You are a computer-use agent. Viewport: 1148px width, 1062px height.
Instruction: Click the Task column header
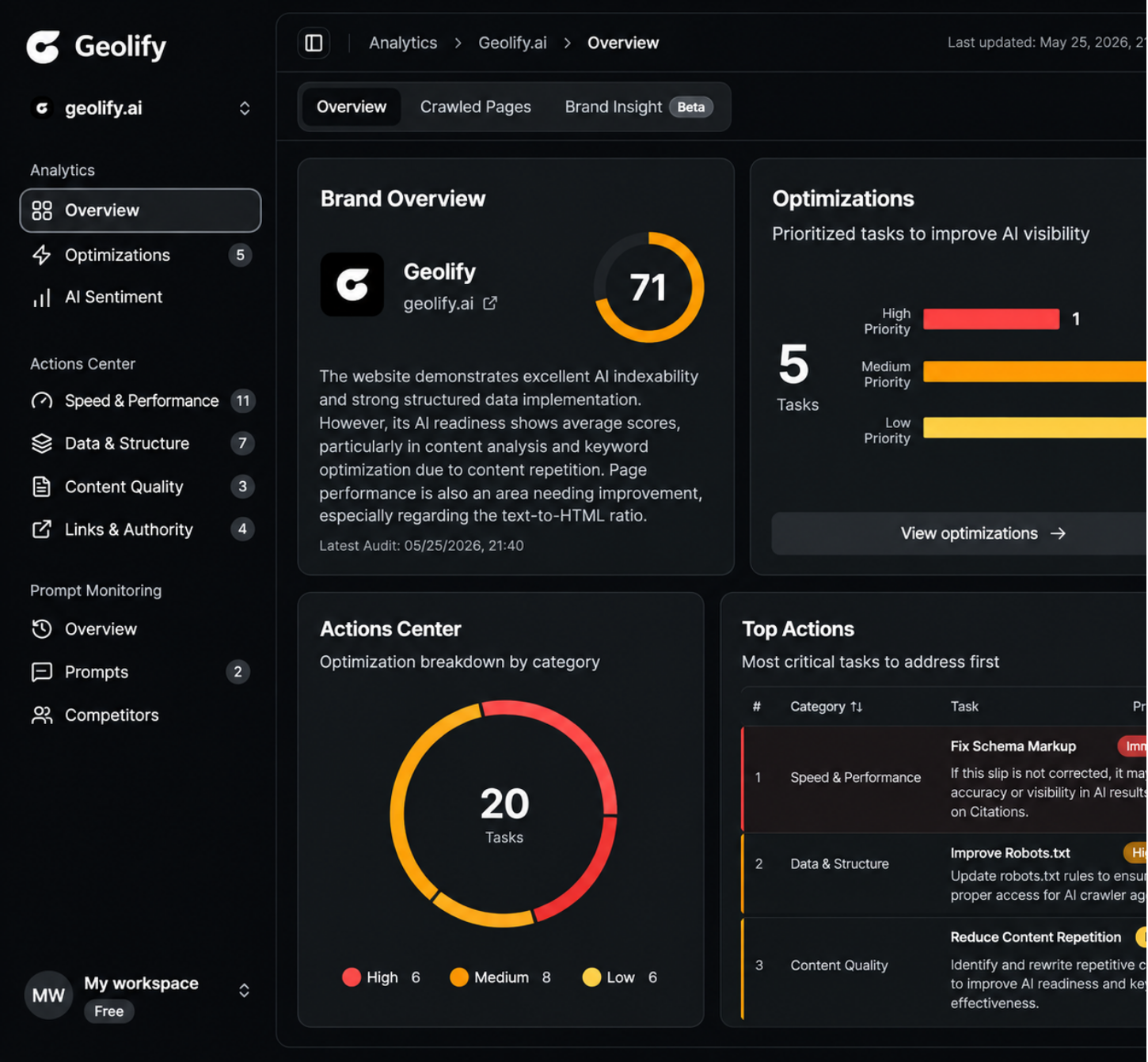pos(964,707)
